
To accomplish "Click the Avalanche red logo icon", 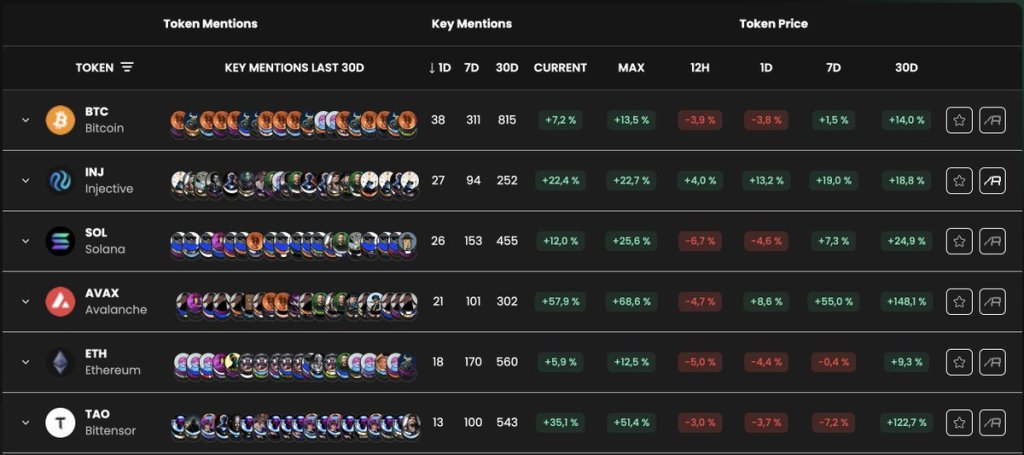I will (60, 302).
